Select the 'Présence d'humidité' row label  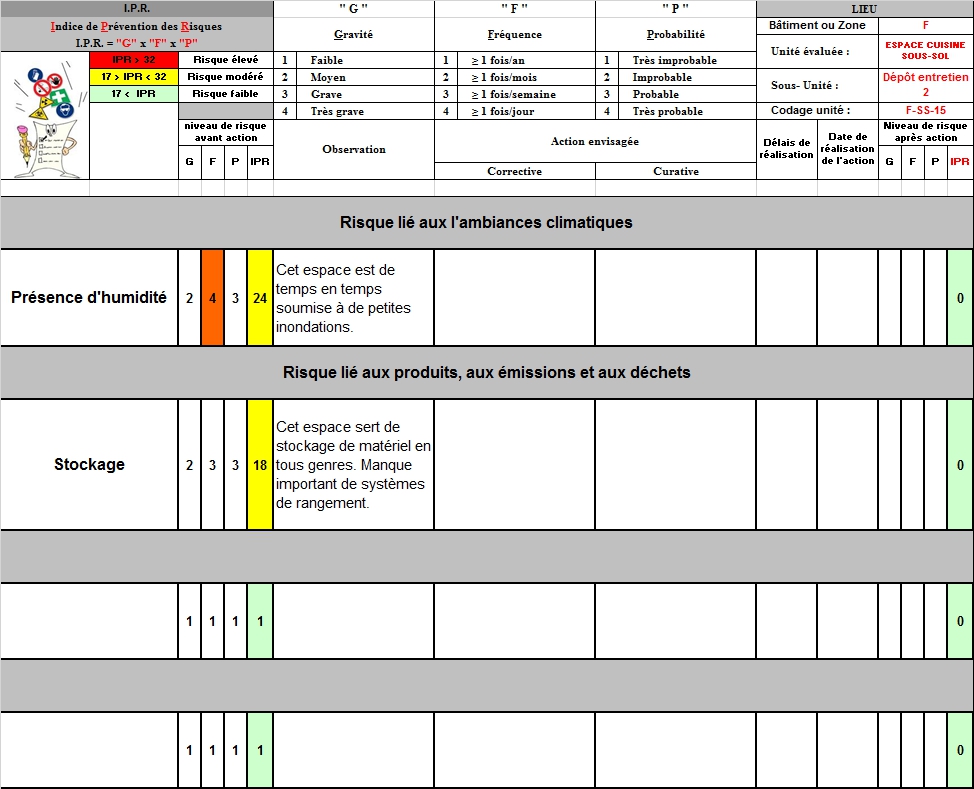pyautogui.click(x=89, y=298)
